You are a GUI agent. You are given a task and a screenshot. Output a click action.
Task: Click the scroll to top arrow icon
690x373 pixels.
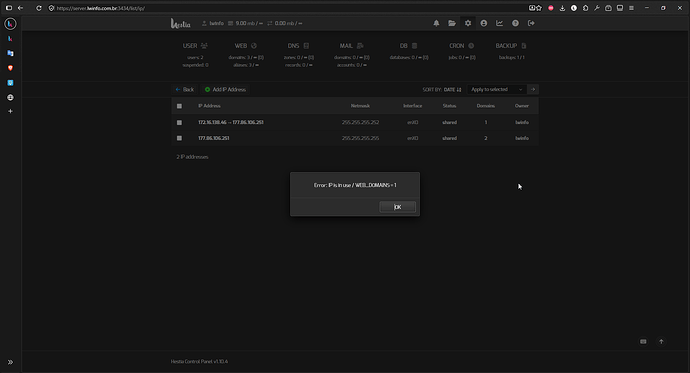pos(661,341)
